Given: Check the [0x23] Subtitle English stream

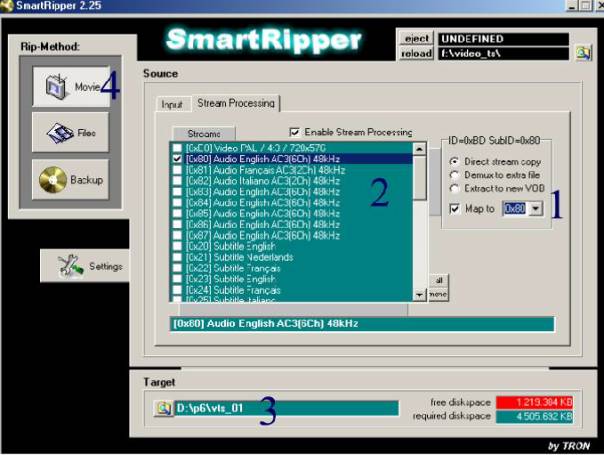Looking at the screenshot, I should coord(177,279).
